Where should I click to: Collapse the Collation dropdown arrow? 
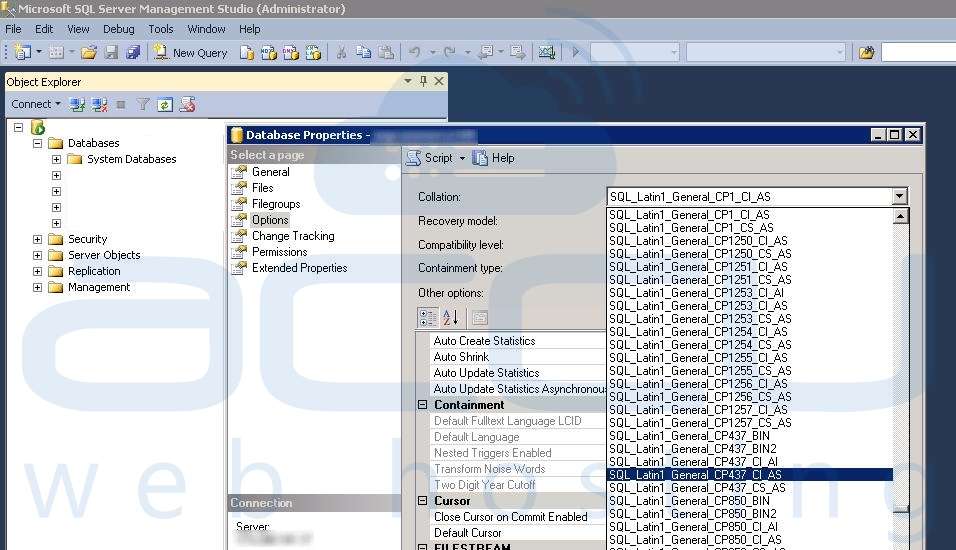pos(900,197)
